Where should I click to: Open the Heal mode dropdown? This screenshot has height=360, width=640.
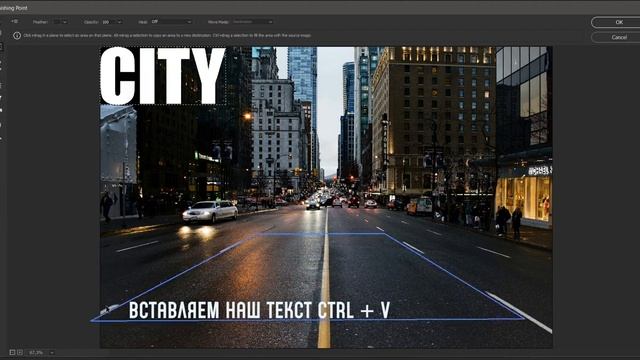(171, 22)
